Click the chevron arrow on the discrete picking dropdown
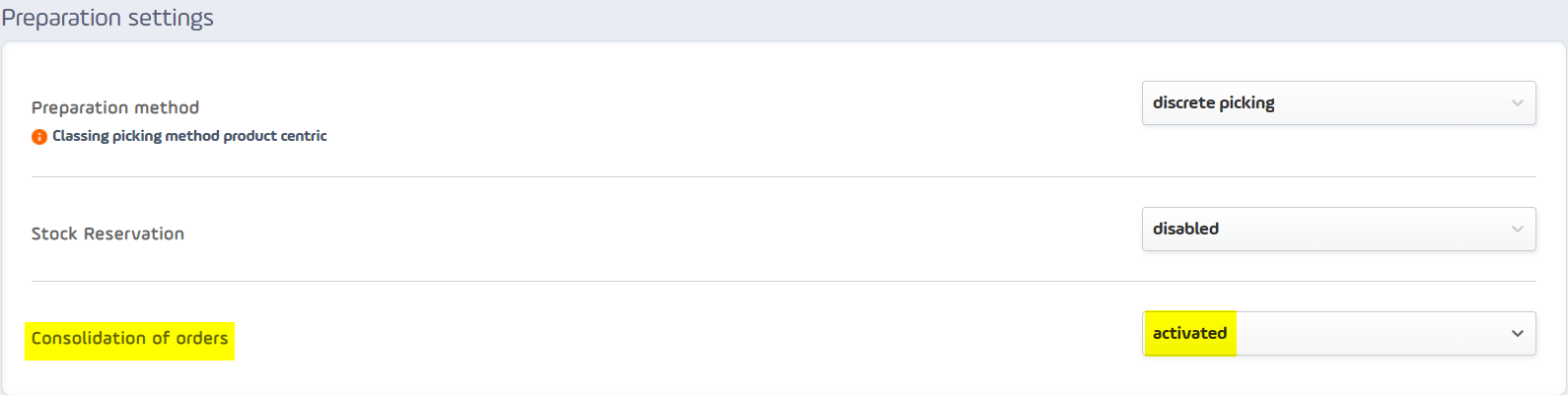 coord(1517,103)
